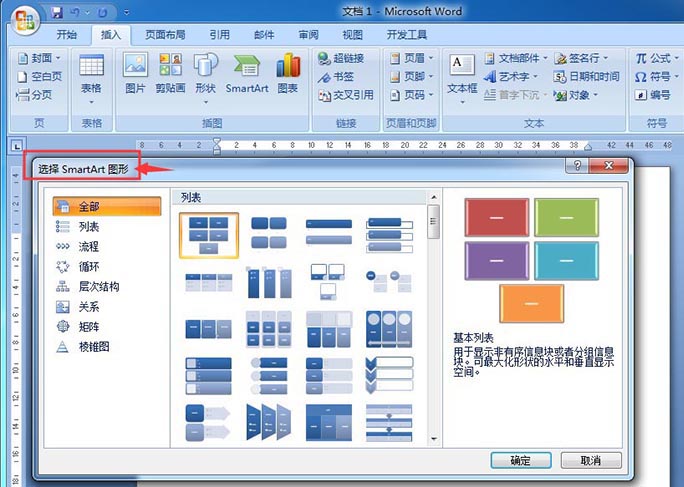Screen dimensions: 684x487
Task: Insert a 分页 page break
Action: pos(34,95)
